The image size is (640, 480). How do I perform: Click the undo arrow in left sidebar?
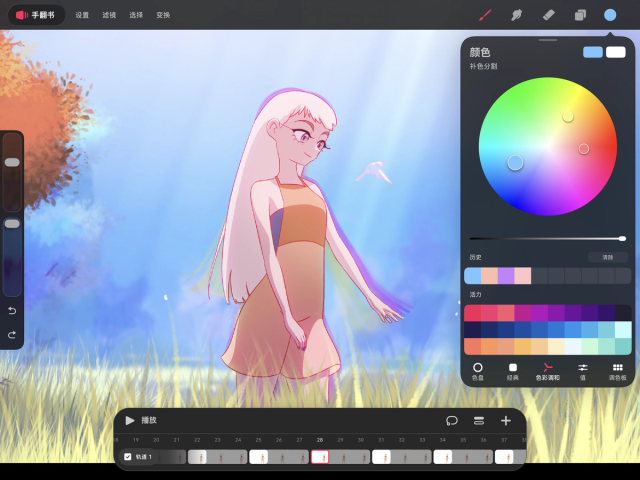tap(12, 311)
